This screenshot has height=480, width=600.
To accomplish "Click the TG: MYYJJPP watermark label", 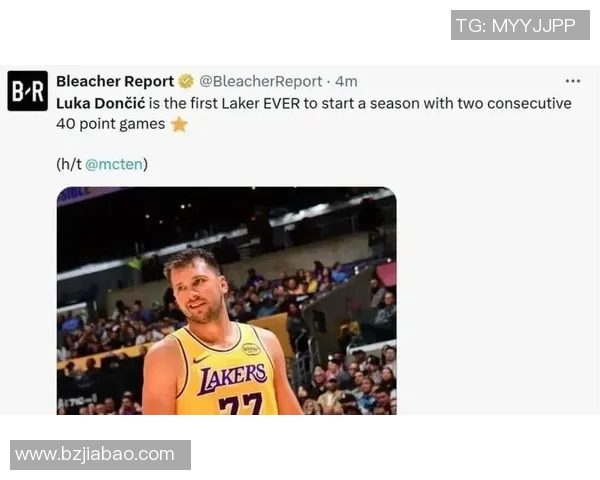I will tap(520, 25).
